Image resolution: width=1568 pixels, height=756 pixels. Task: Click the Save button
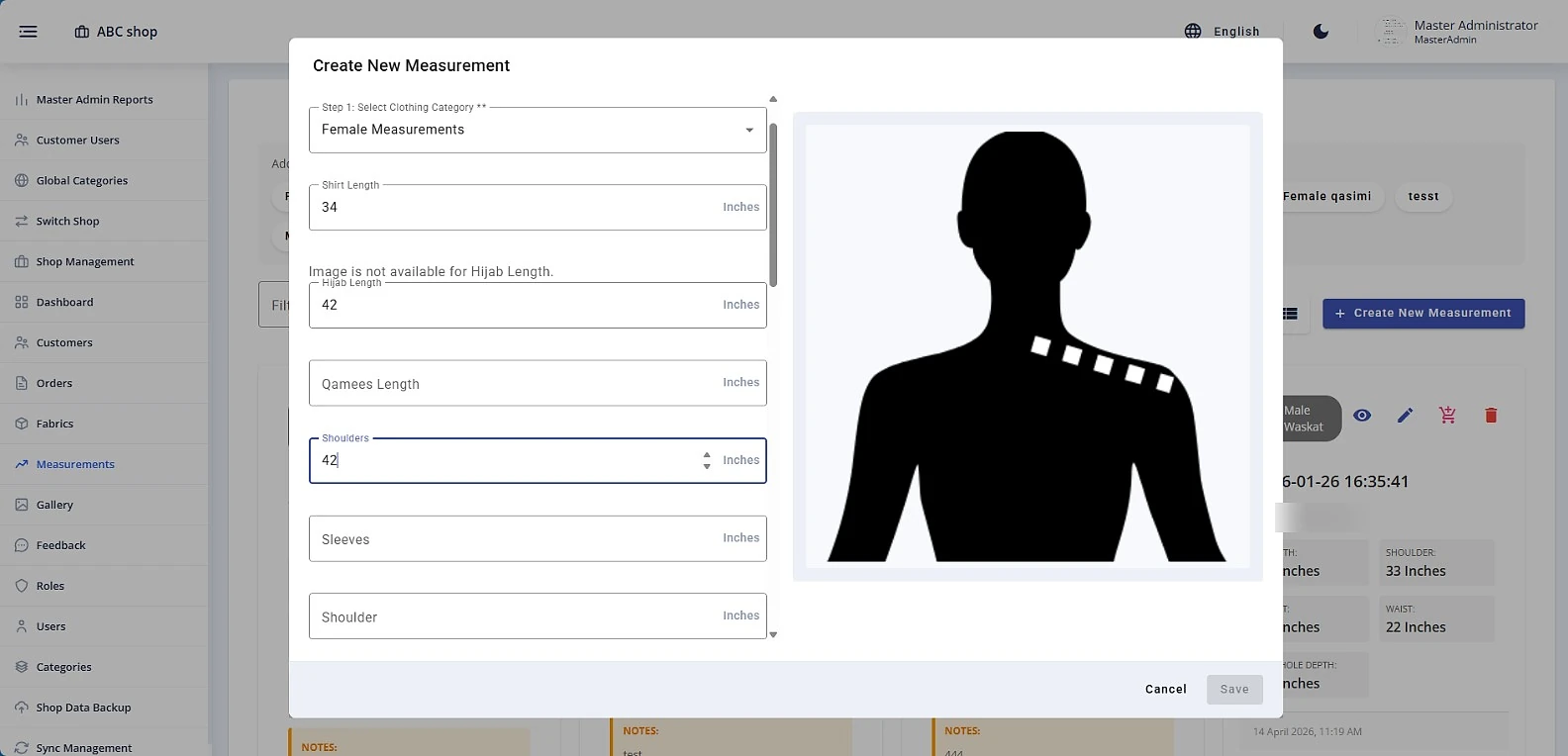pyautogui.click(x=1234, y=690)
